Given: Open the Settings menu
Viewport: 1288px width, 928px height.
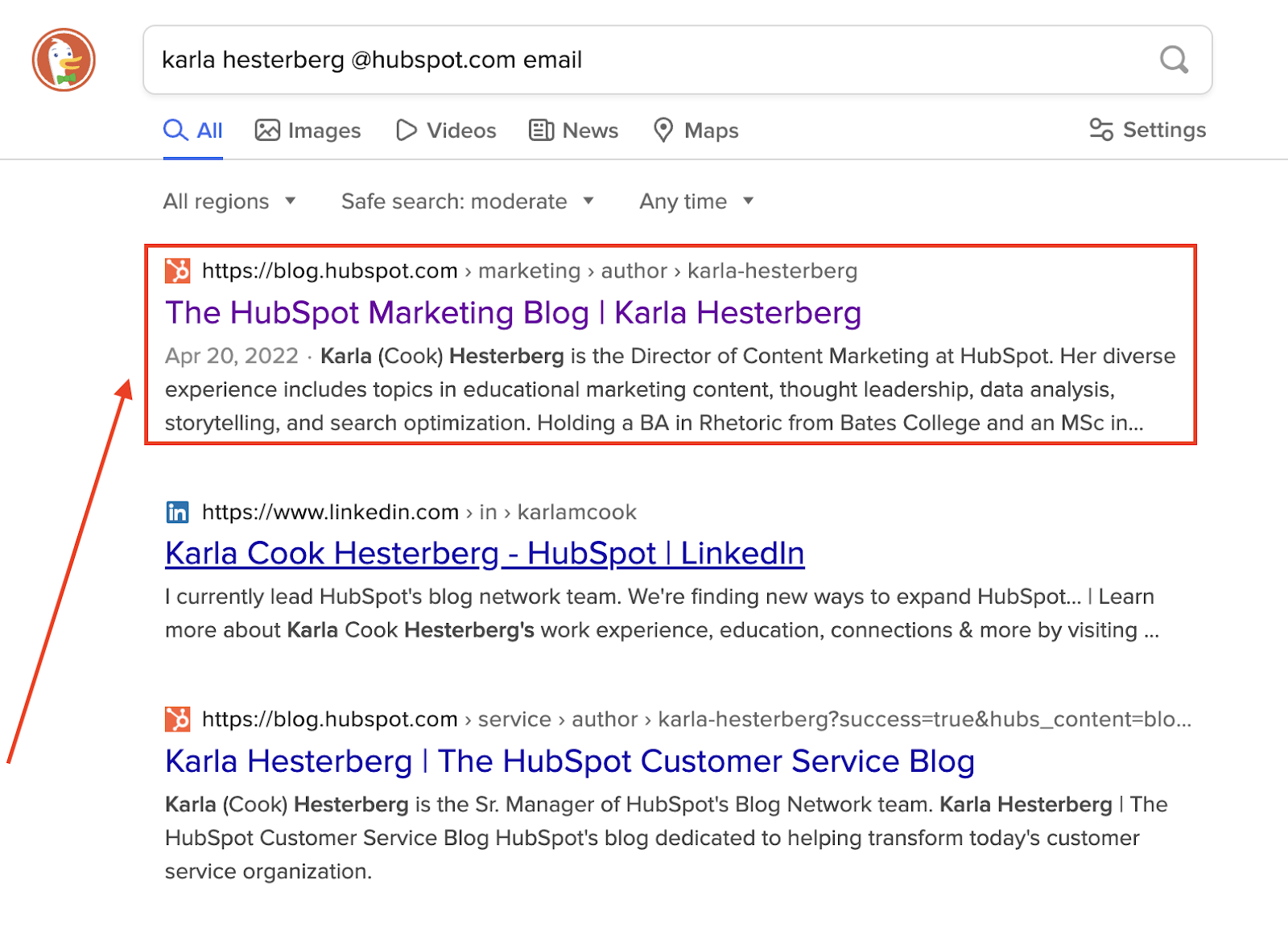Looking at the screenshot, I should click(x=1147, y=130).
